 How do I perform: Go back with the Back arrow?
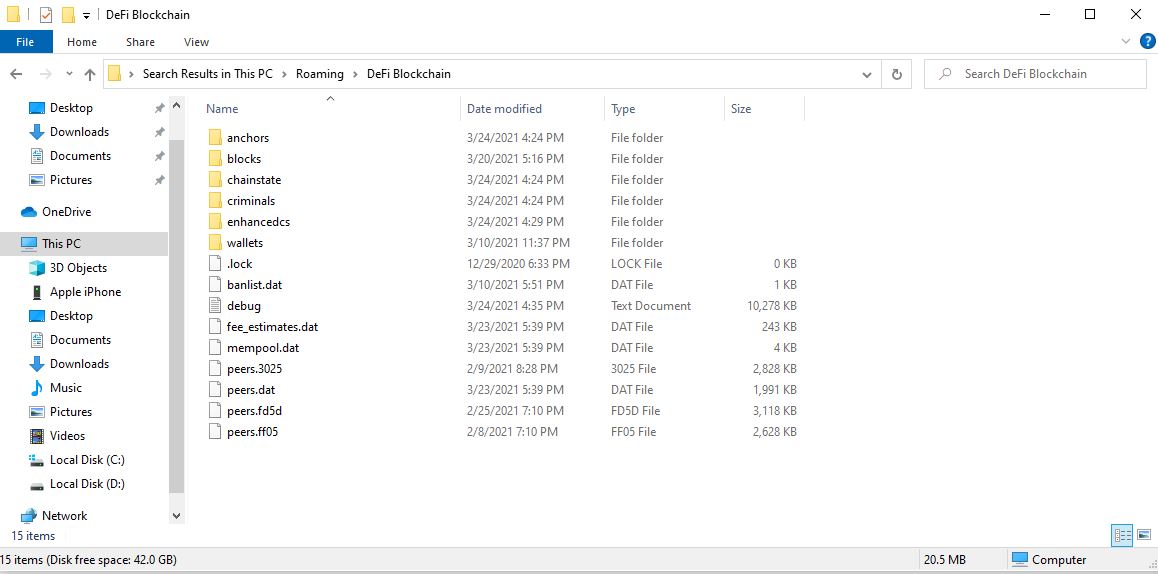pyautogui.click(x=16, y=74)
